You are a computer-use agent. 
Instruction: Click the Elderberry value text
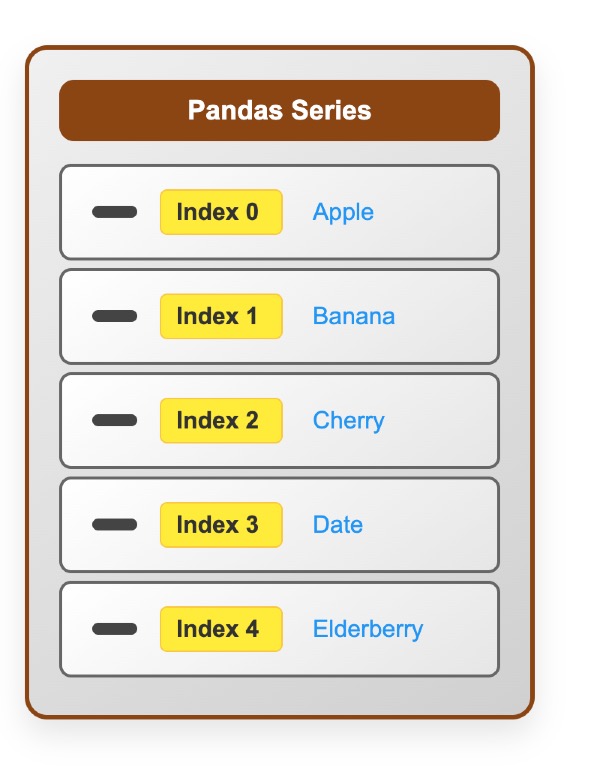[367, 629]
